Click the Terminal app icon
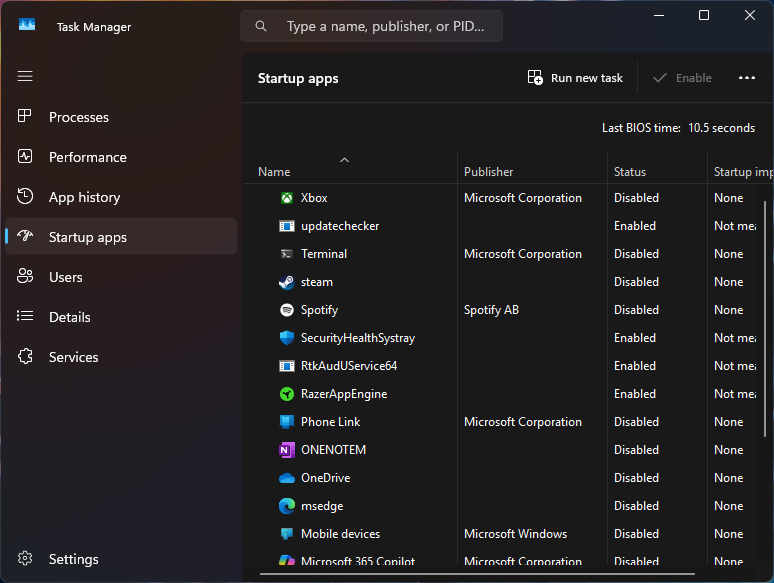 286,254
